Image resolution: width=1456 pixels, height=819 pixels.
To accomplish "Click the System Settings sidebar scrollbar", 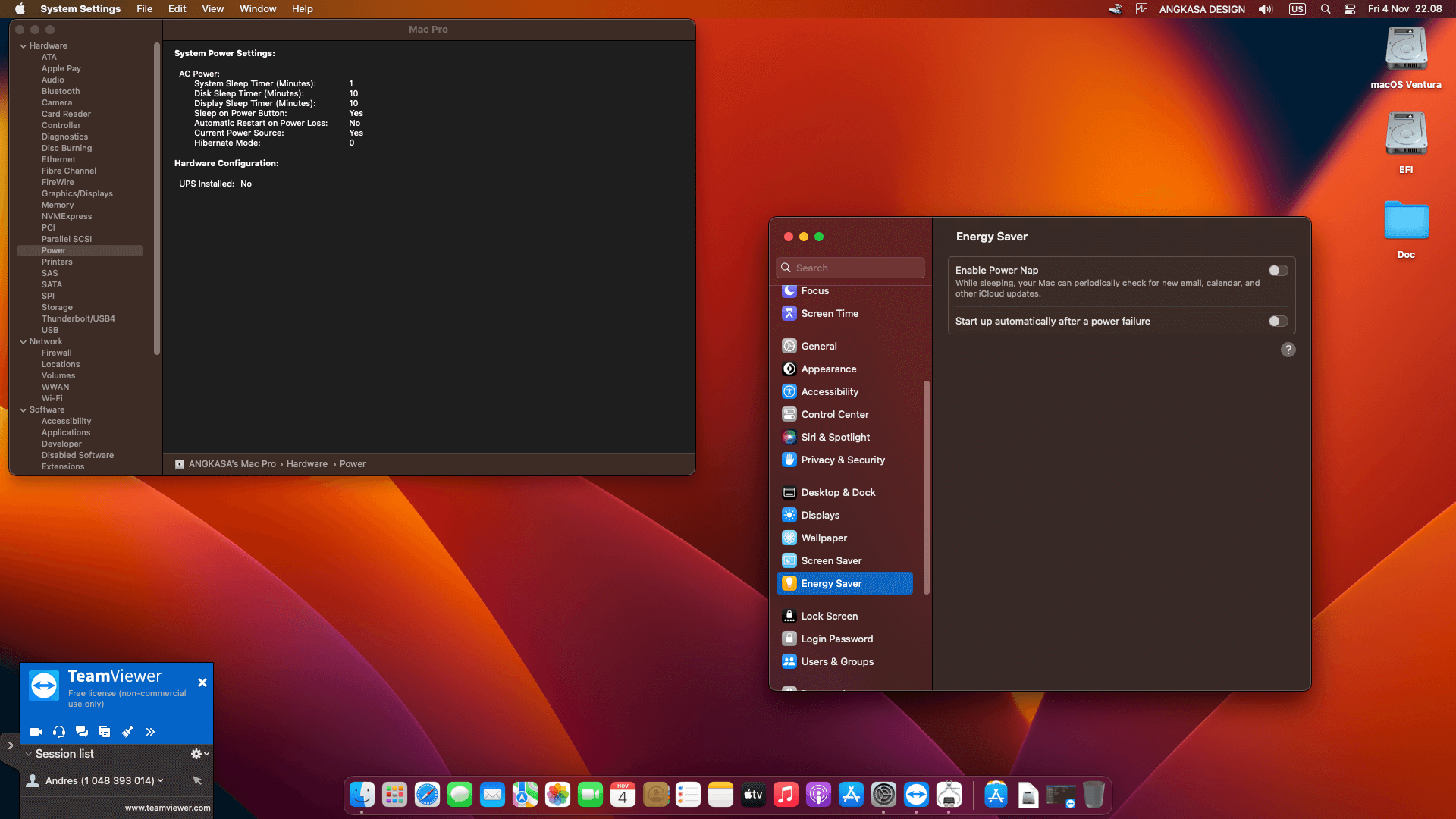I will tap(926, 488).
